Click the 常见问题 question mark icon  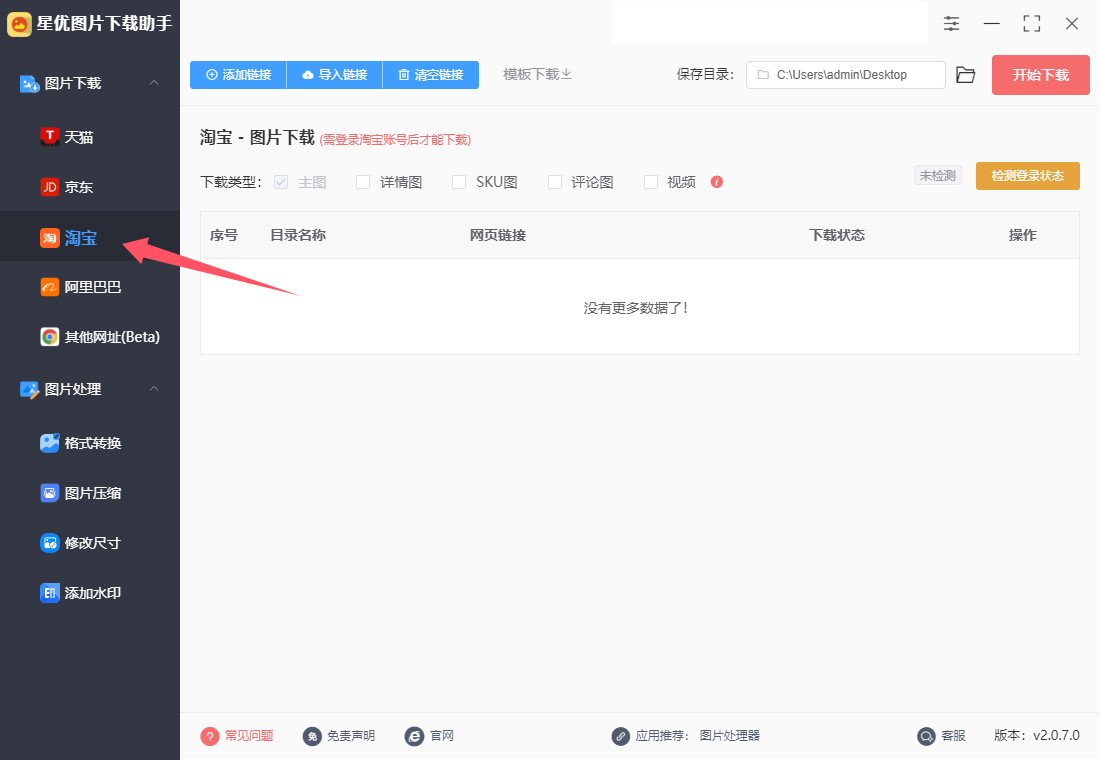point(210,736)
